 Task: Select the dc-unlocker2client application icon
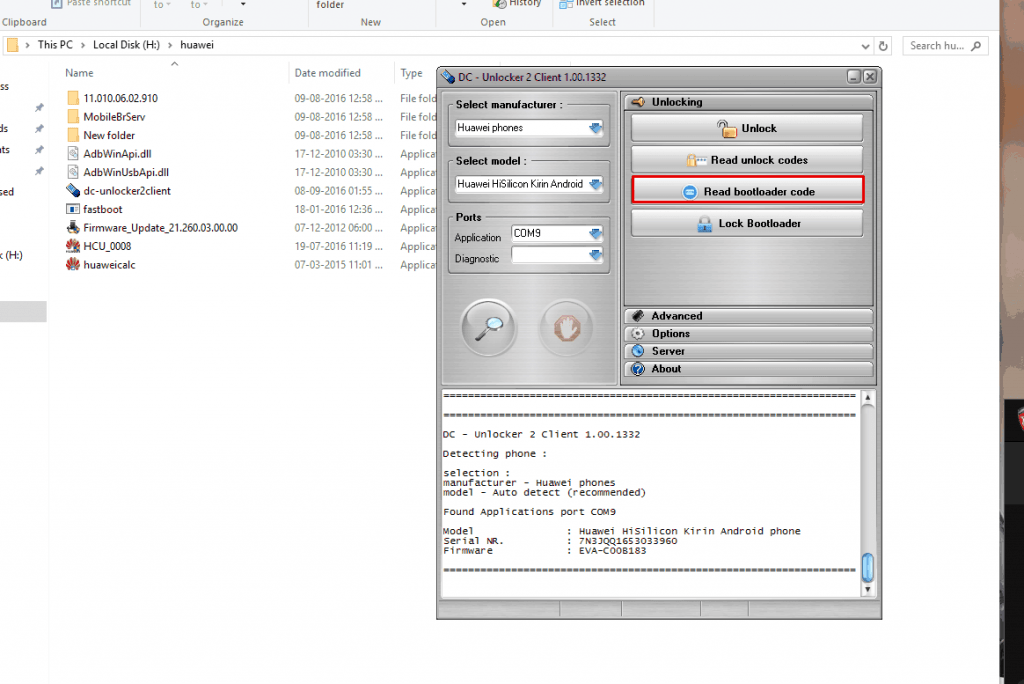pyautogui.click(x=73, y=191)
